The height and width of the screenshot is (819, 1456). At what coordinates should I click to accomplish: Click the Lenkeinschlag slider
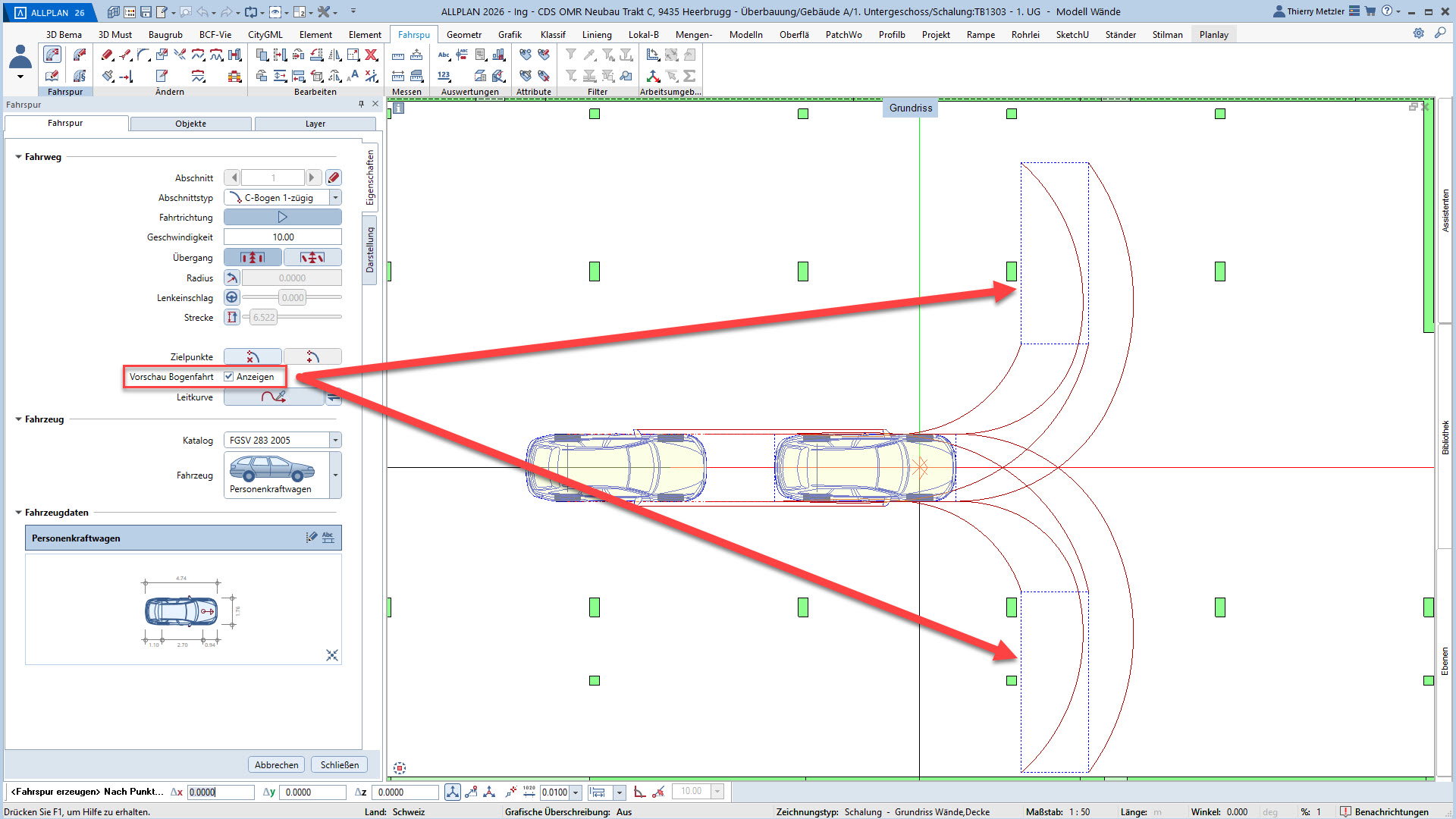click(x=292, y=298)
